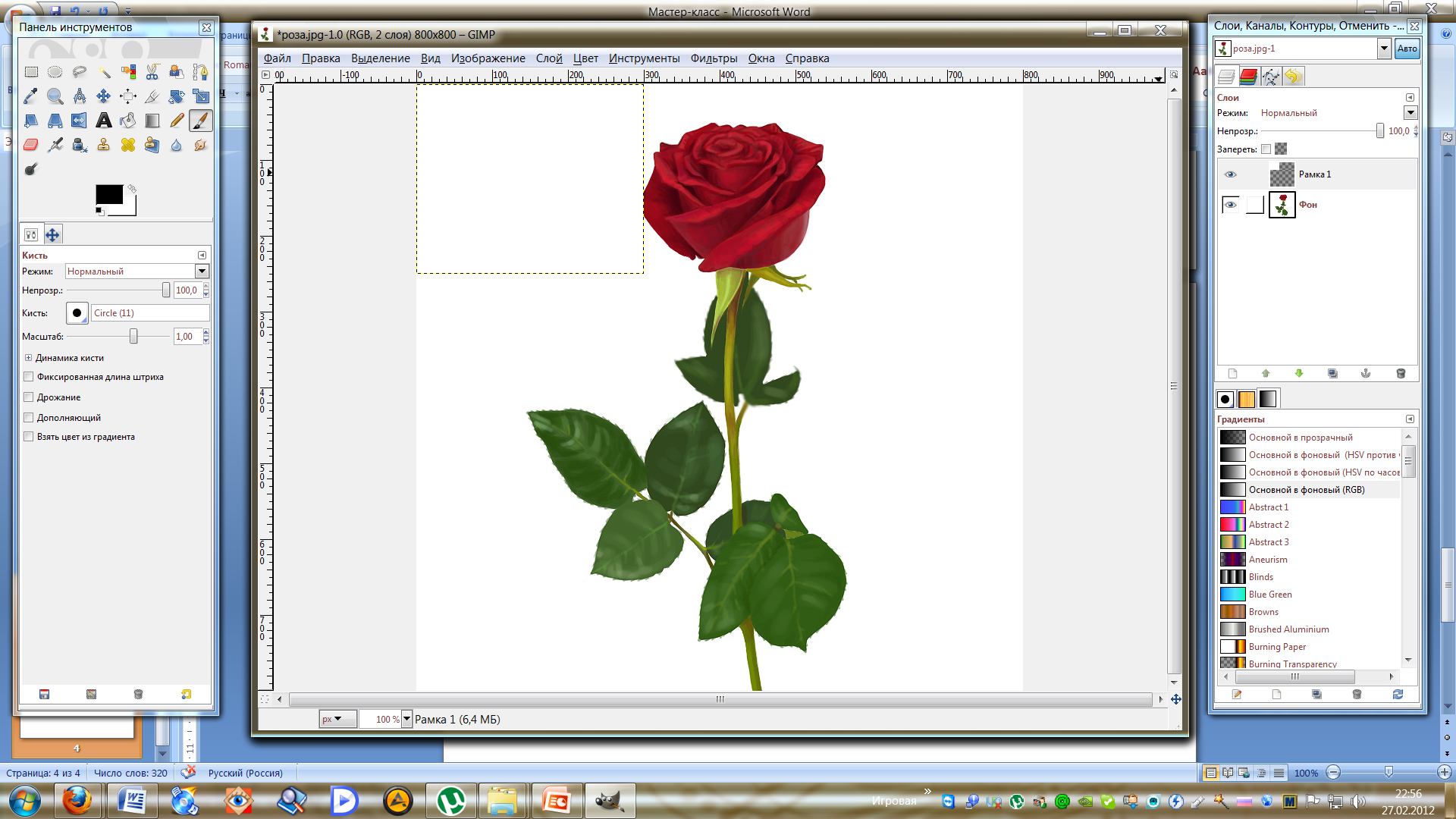Viewport: 1456px width, 819px height.
Task: Open the Фильтры menu
Action: click(713, 57)
